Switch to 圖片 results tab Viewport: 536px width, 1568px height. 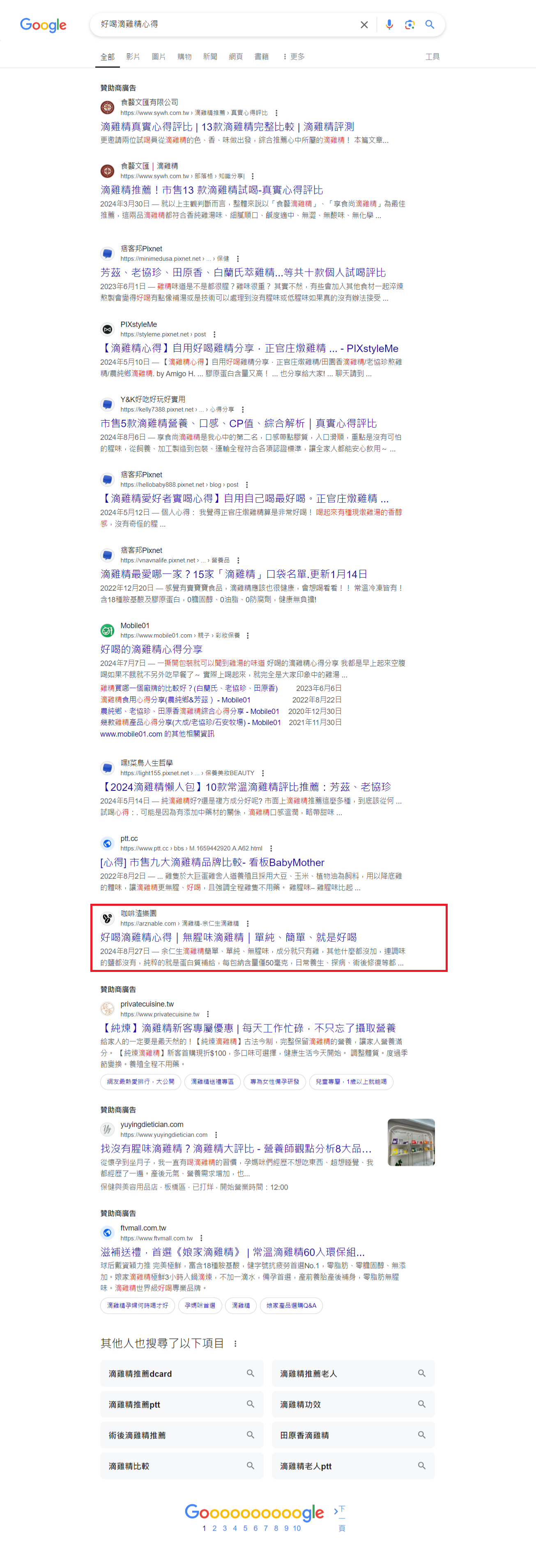(x=159, y=57)
